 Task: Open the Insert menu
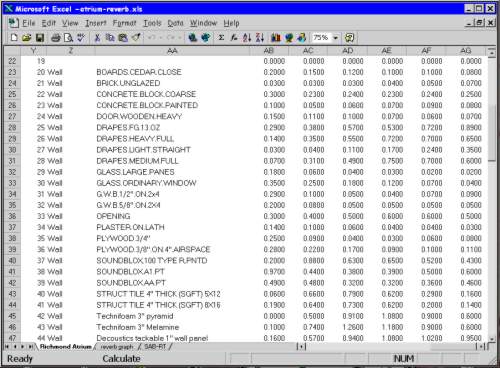coord(96,23)
